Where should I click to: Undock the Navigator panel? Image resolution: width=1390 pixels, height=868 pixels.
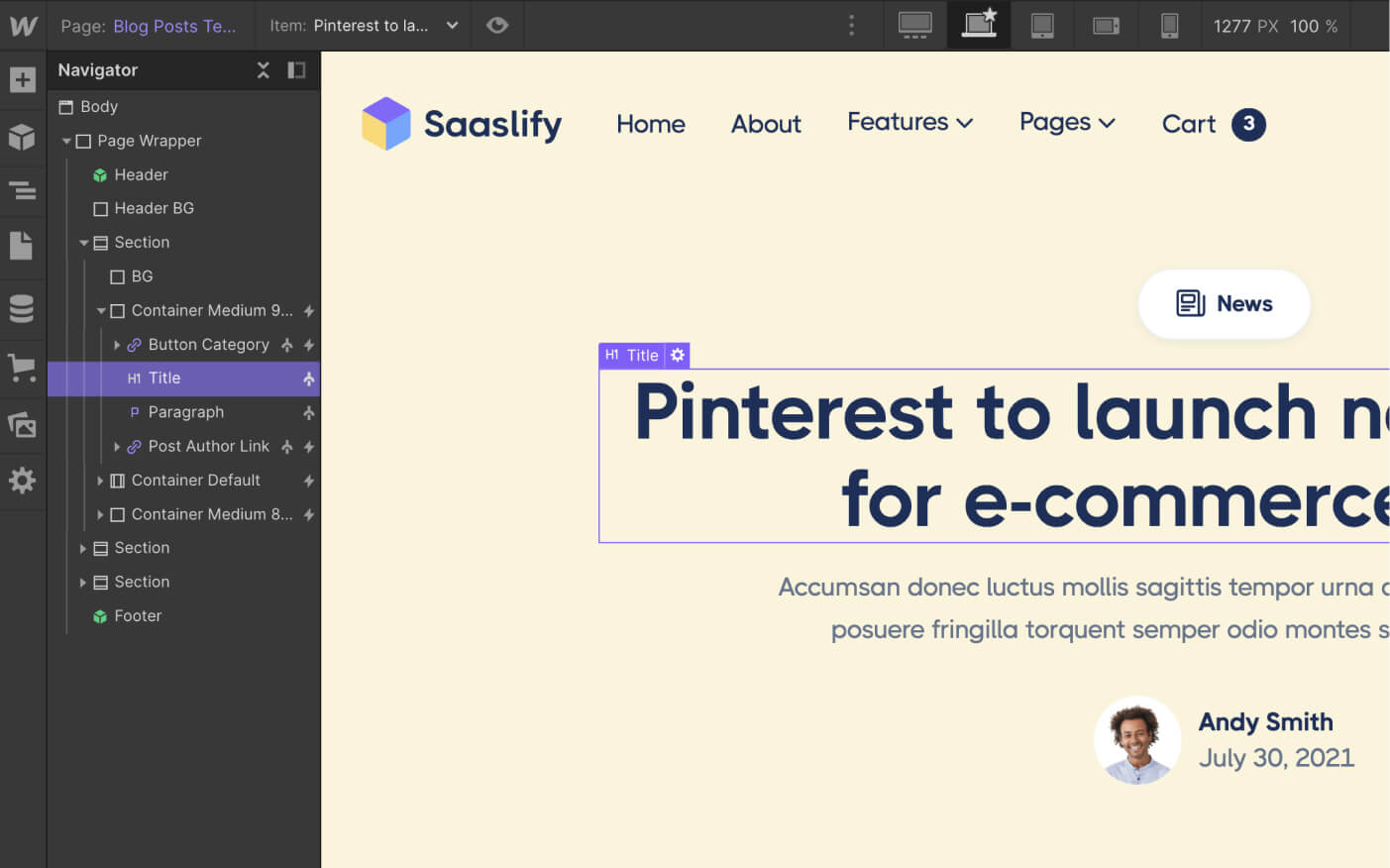point(296,70)
